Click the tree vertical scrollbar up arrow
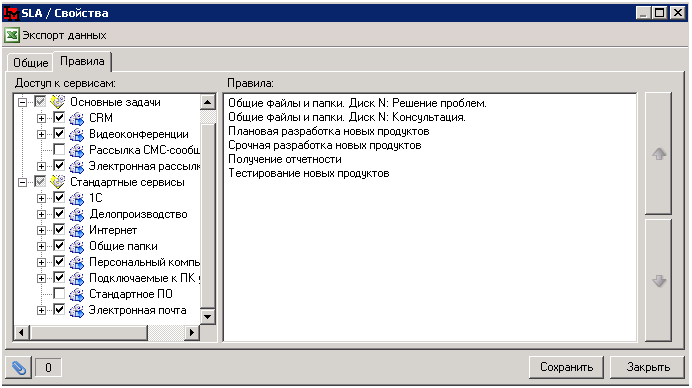 207,102
